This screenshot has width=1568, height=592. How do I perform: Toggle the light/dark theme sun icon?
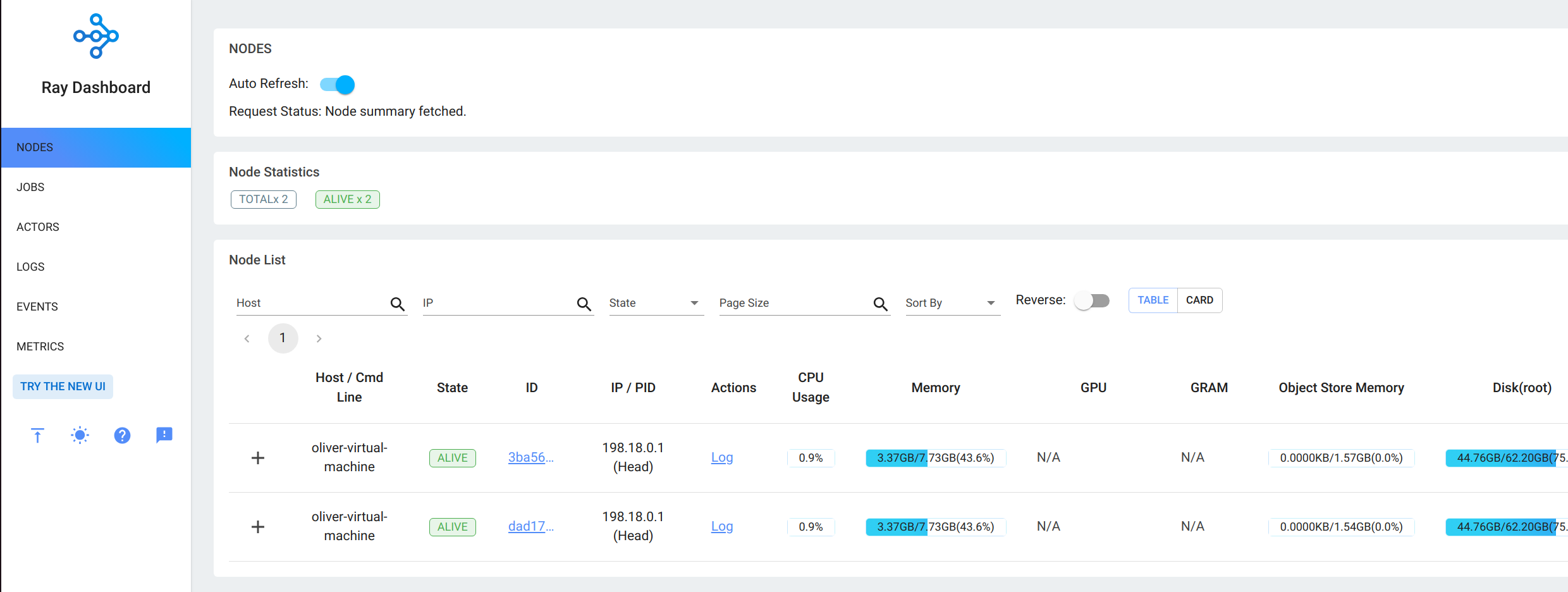(x=80, y=435)
